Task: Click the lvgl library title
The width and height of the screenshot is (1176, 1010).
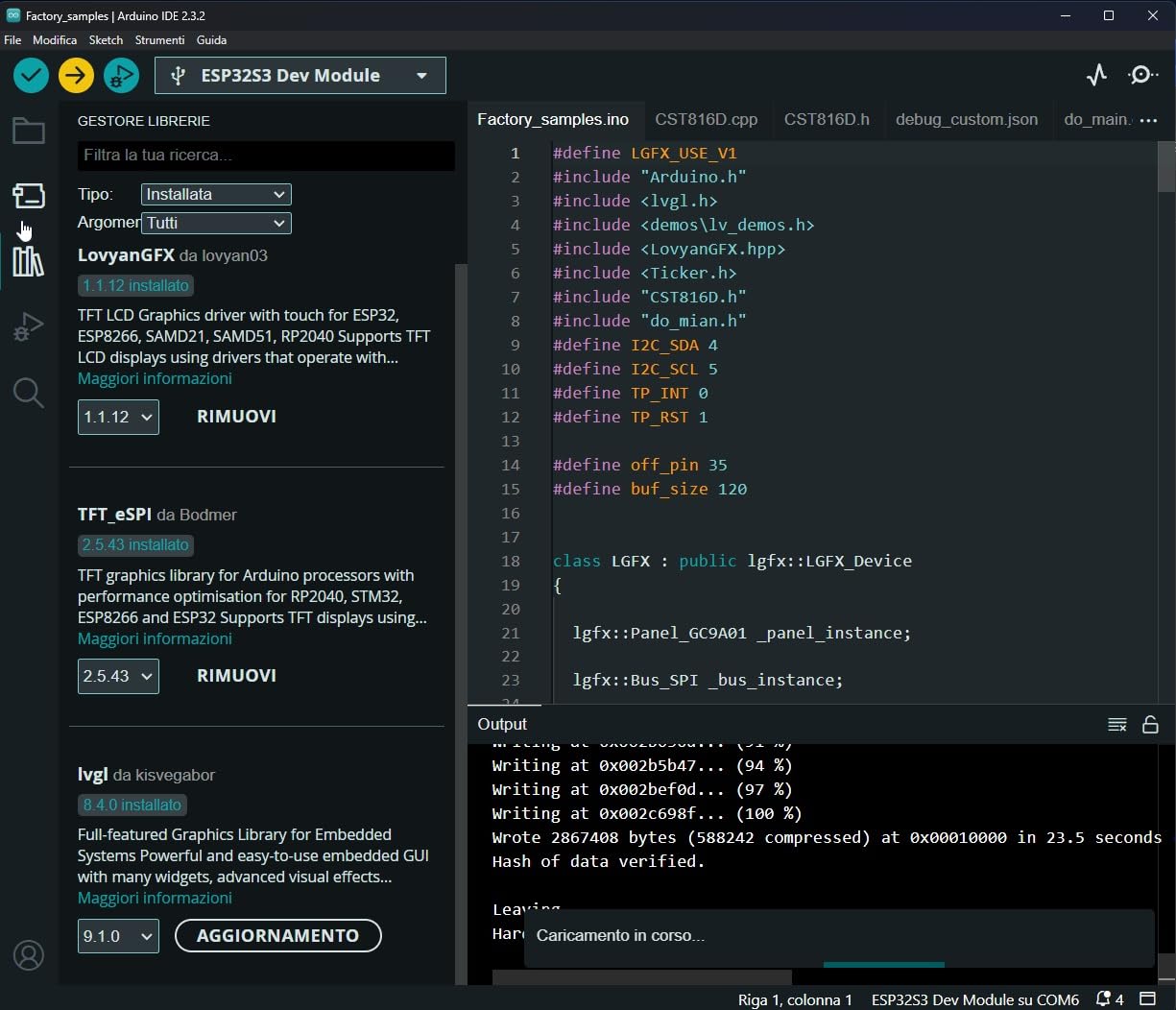Action: click(x=93, y=775)
